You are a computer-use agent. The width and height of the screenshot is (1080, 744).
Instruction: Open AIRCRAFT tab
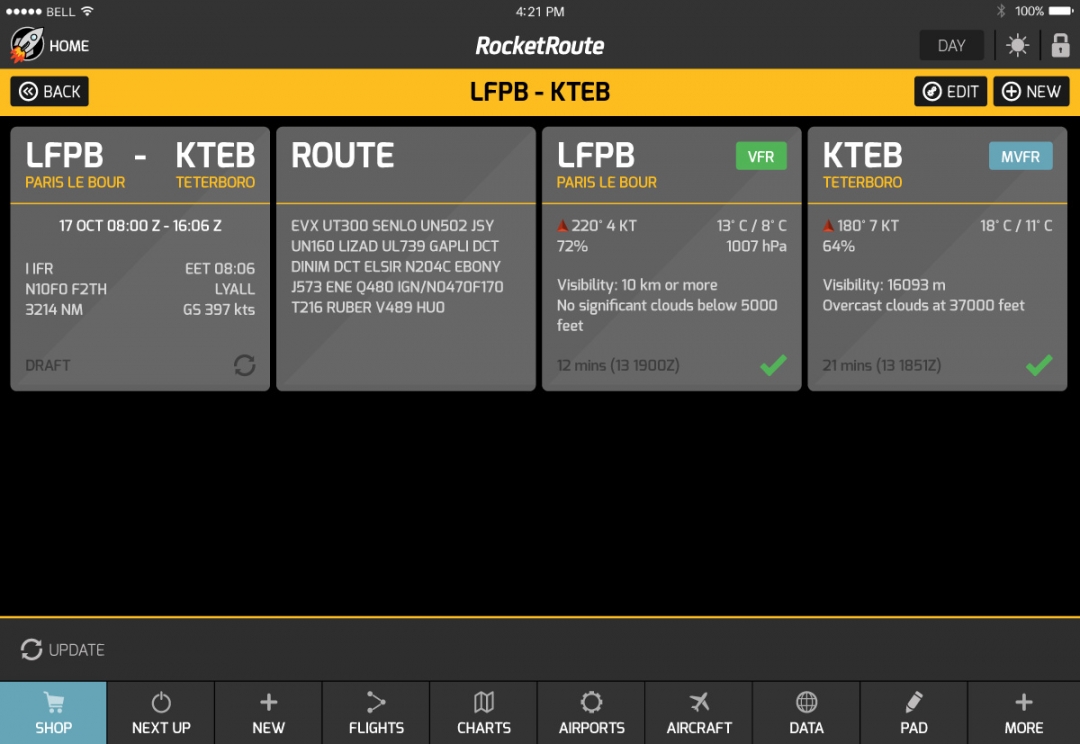tap(698, 713)
